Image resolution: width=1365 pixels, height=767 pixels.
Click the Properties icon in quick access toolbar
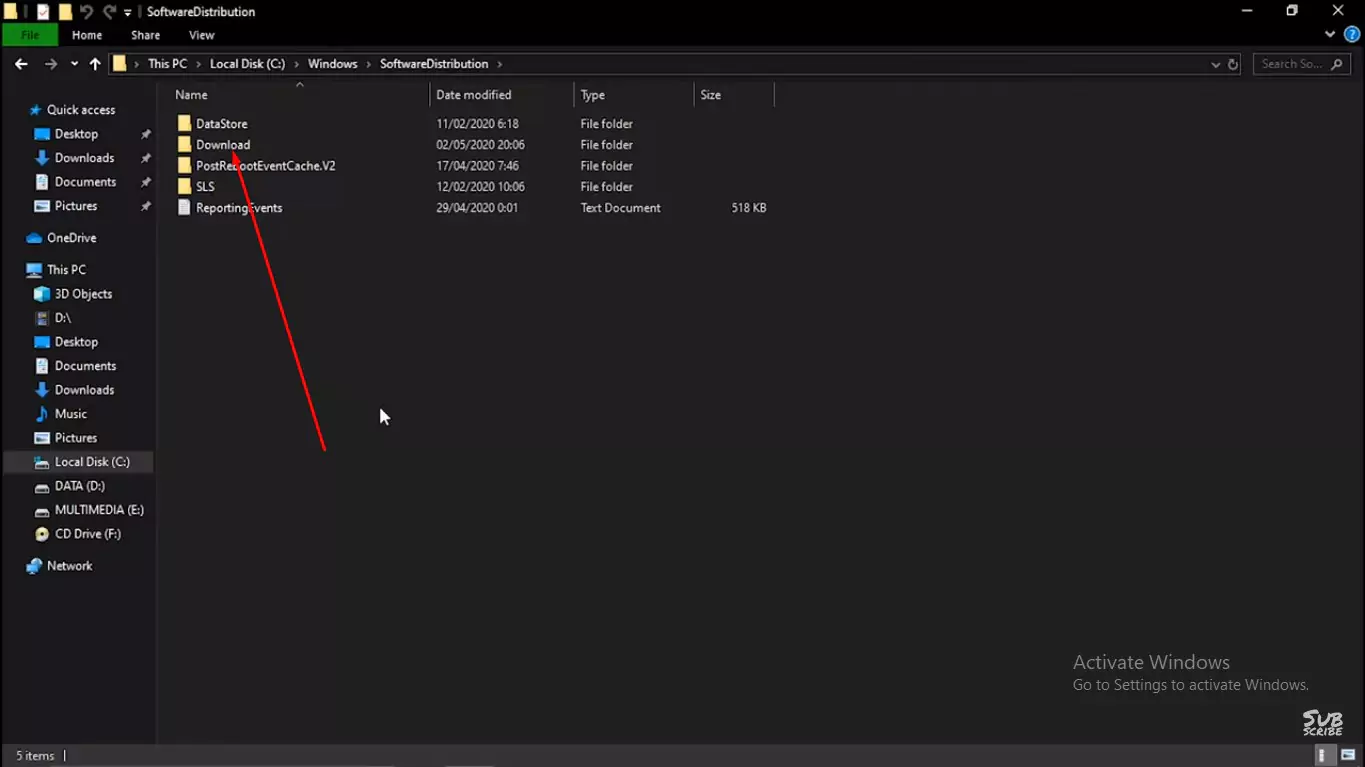[x=43, y=12]
